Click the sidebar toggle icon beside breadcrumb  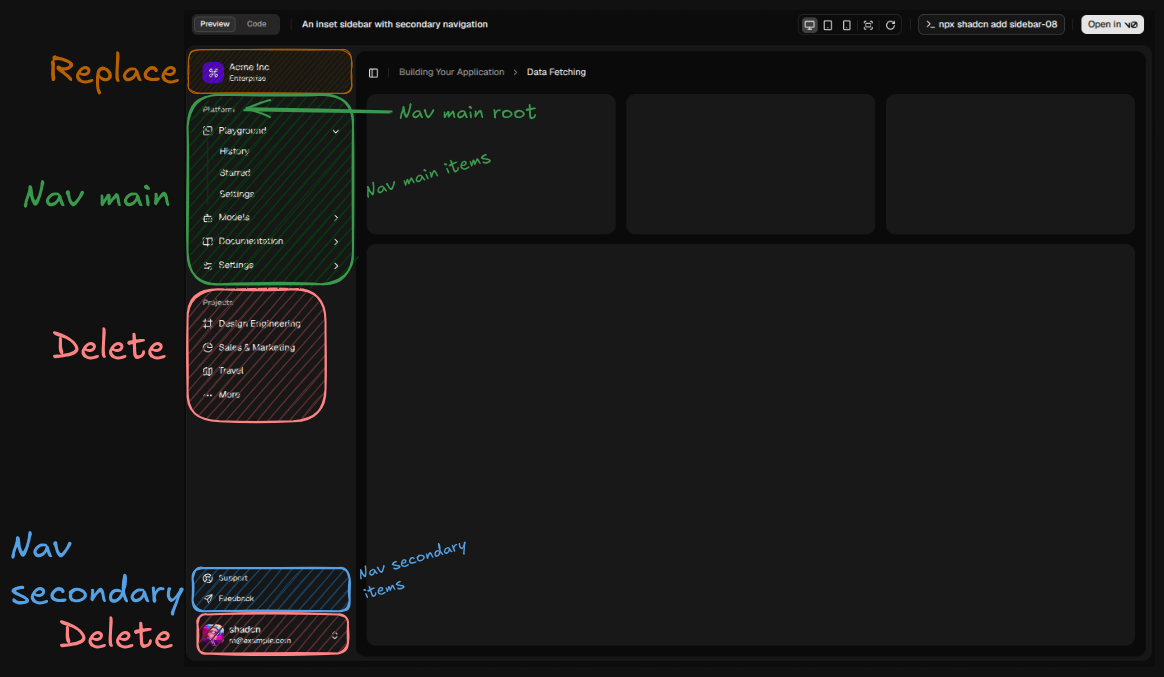click(x=373, y=73)
